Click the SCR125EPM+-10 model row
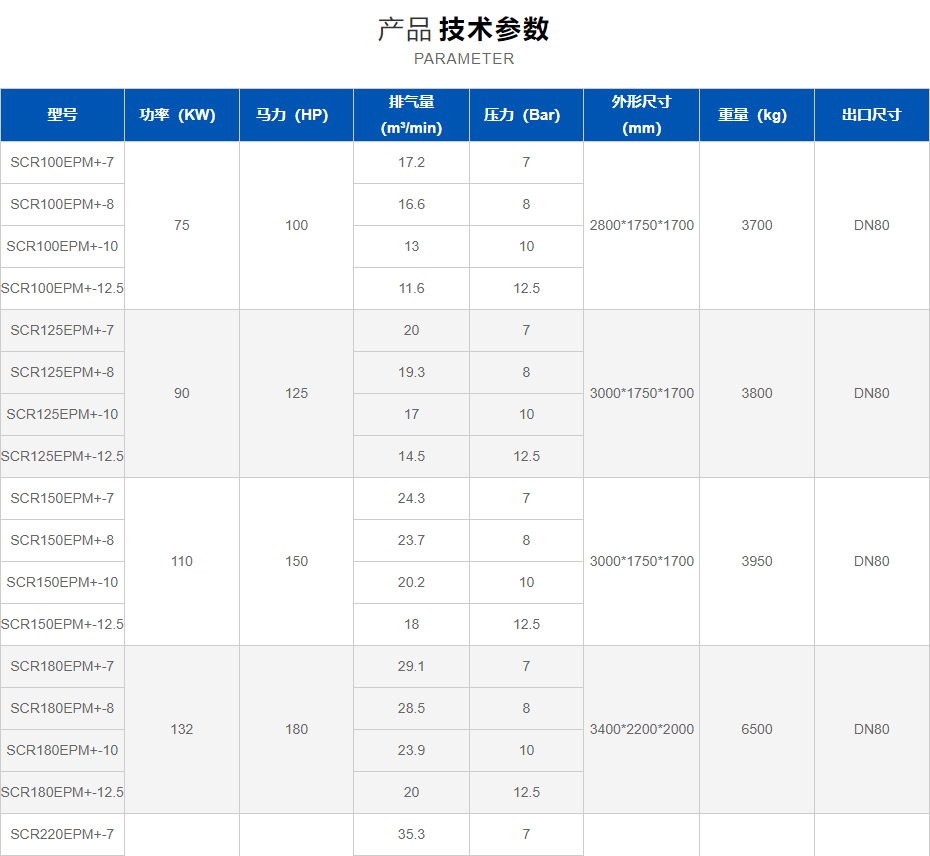Image resolution: width=930 pixels, height=856 pixels. 62,414
